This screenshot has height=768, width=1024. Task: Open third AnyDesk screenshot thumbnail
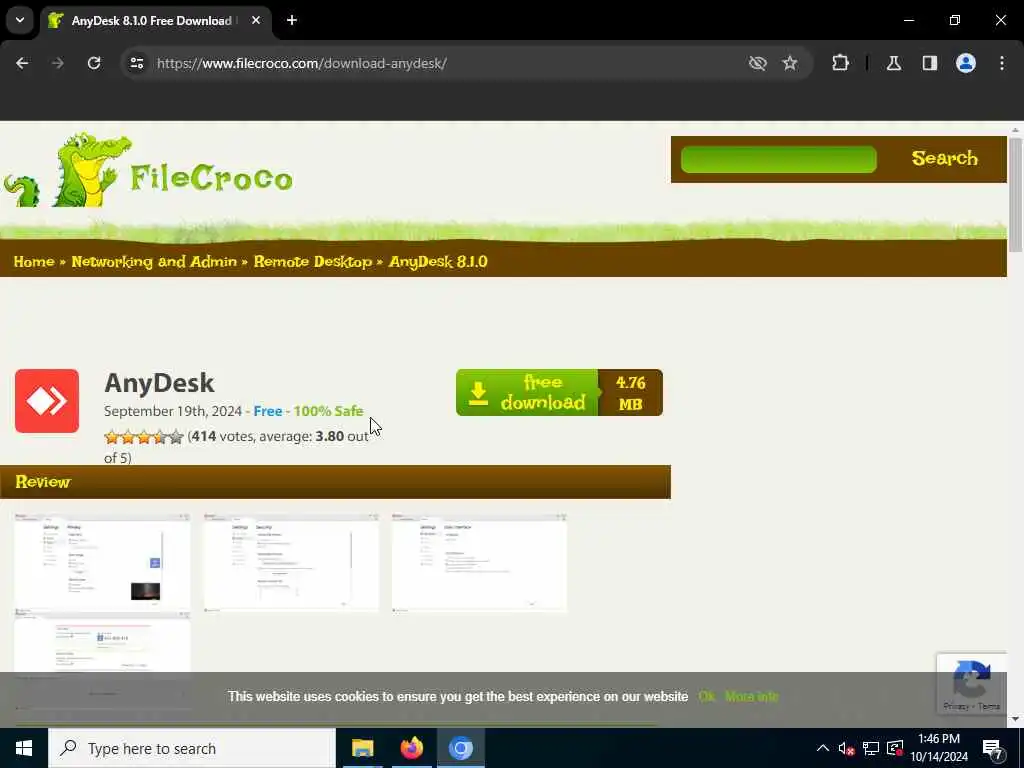(x=479, y=562)
